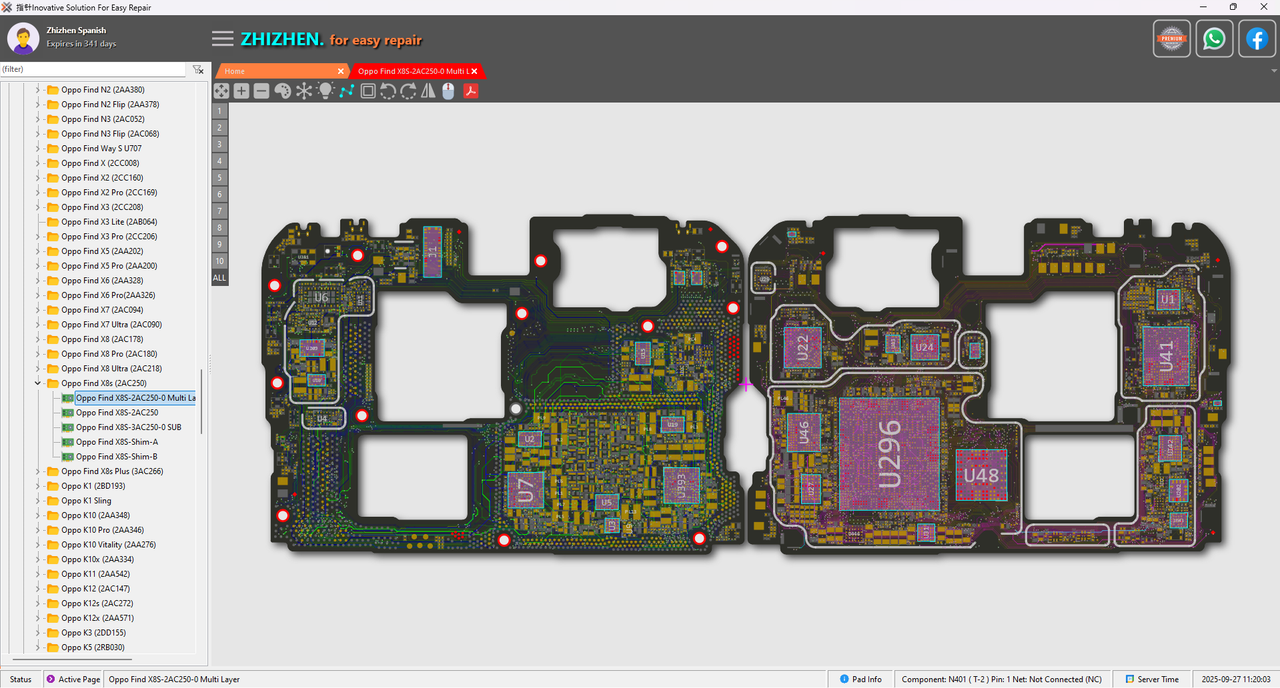Click the U48 chip on the board
The width and height of the screenshot is (1280, 688).
[x=980, y=475]
